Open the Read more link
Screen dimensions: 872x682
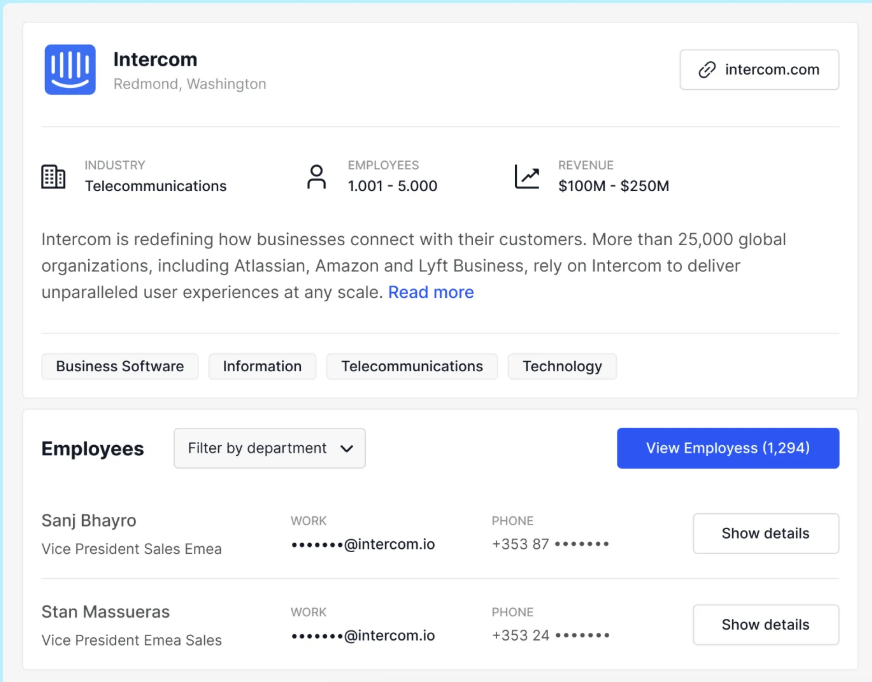pos(431,292)
